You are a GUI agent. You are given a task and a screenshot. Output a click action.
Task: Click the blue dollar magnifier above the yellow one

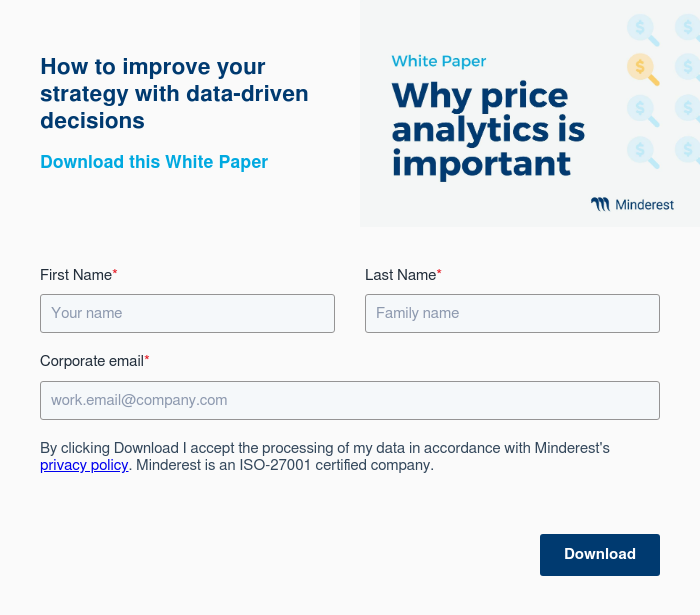(642, 29)
